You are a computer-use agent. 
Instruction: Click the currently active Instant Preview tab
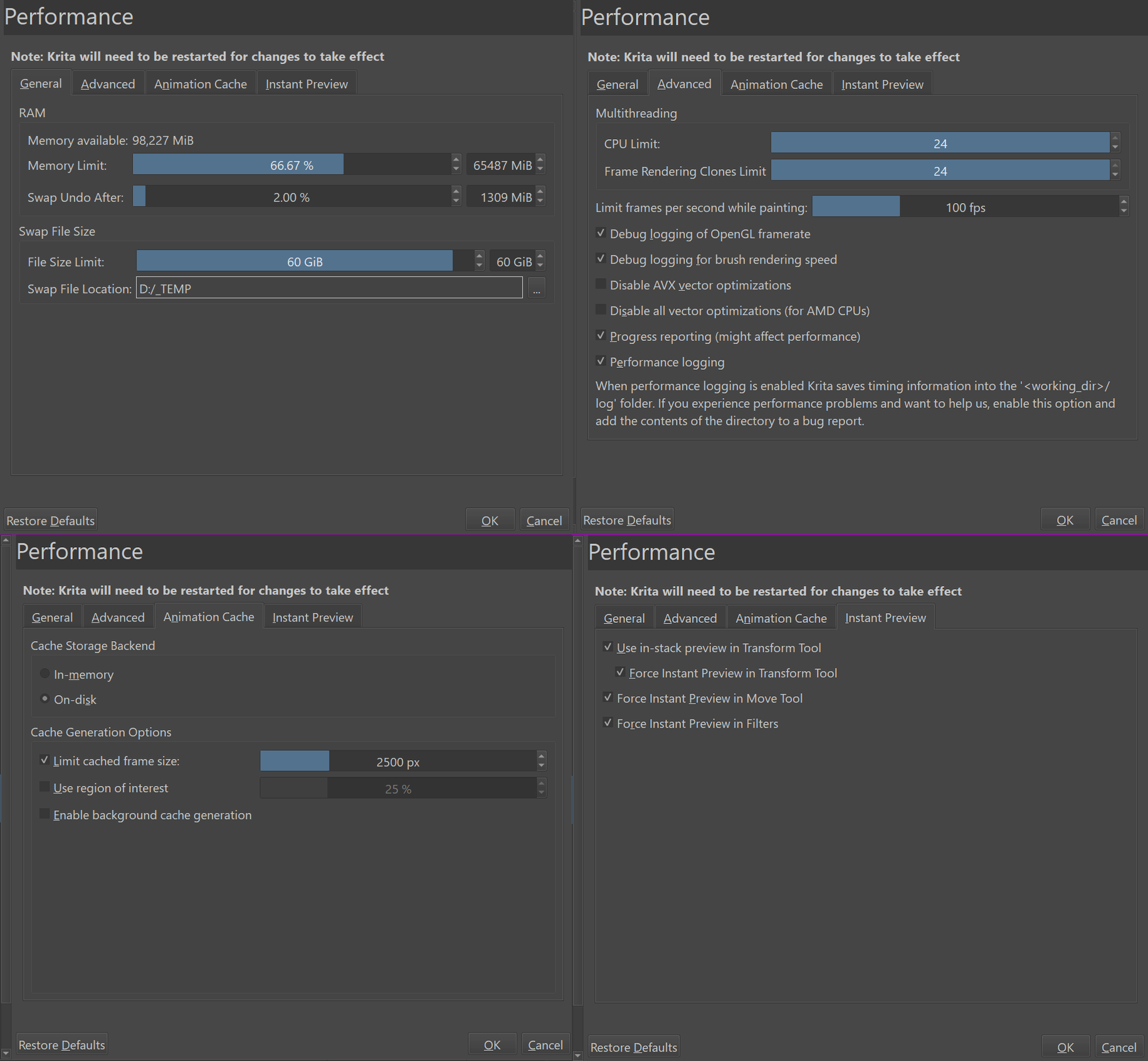pyautogui.click(x=885, y=618)
